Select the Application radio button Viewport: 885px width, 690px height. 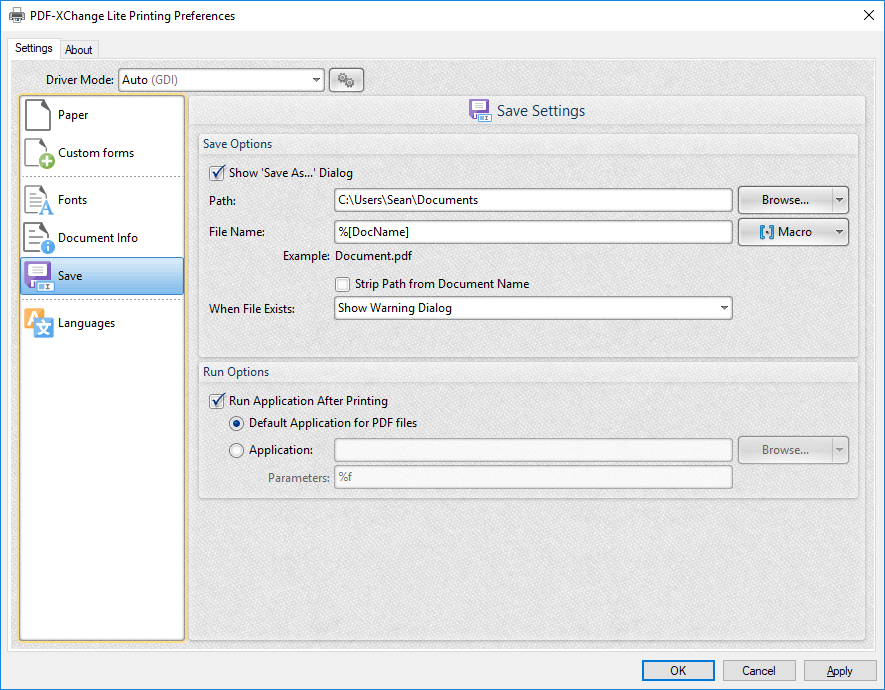[x=237, y=450]
